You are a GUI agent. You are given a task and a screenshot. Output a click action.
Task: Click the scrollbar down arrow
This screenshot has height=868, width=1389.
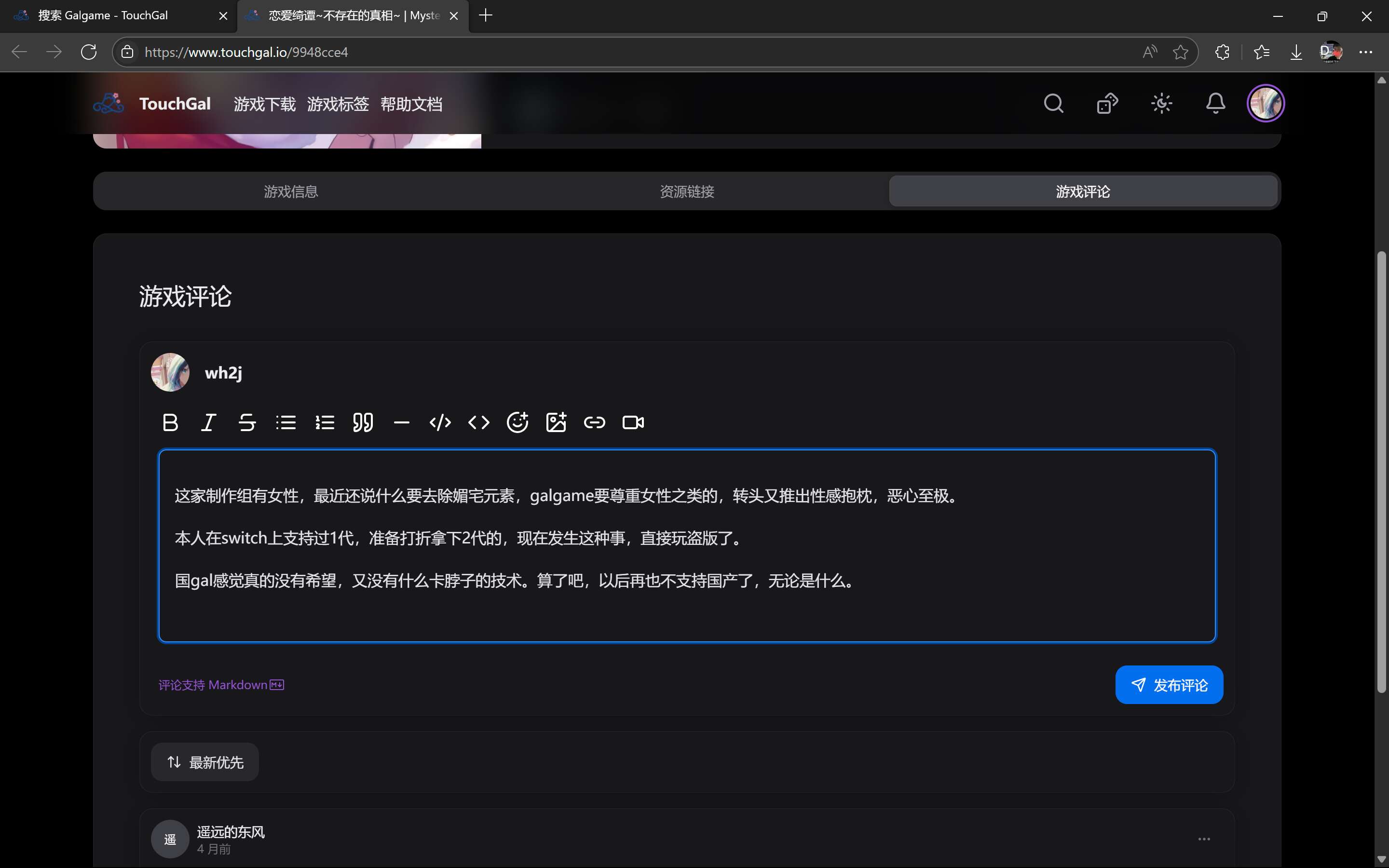[x=1382, y=859]
